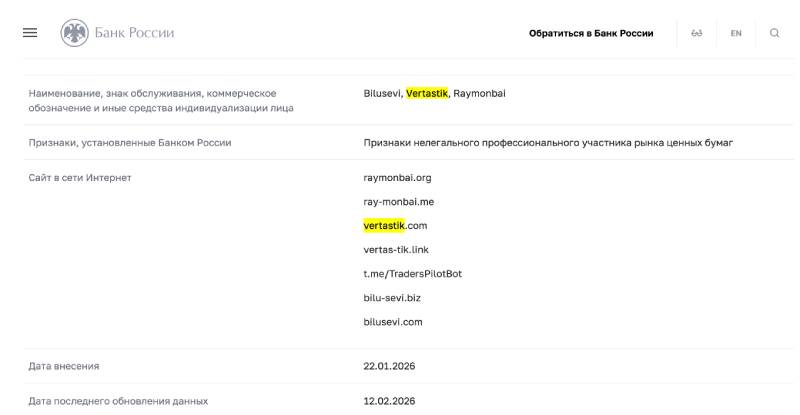
Task: Click the name 'Raymonbai'
Action: click(x=479, y=93)
